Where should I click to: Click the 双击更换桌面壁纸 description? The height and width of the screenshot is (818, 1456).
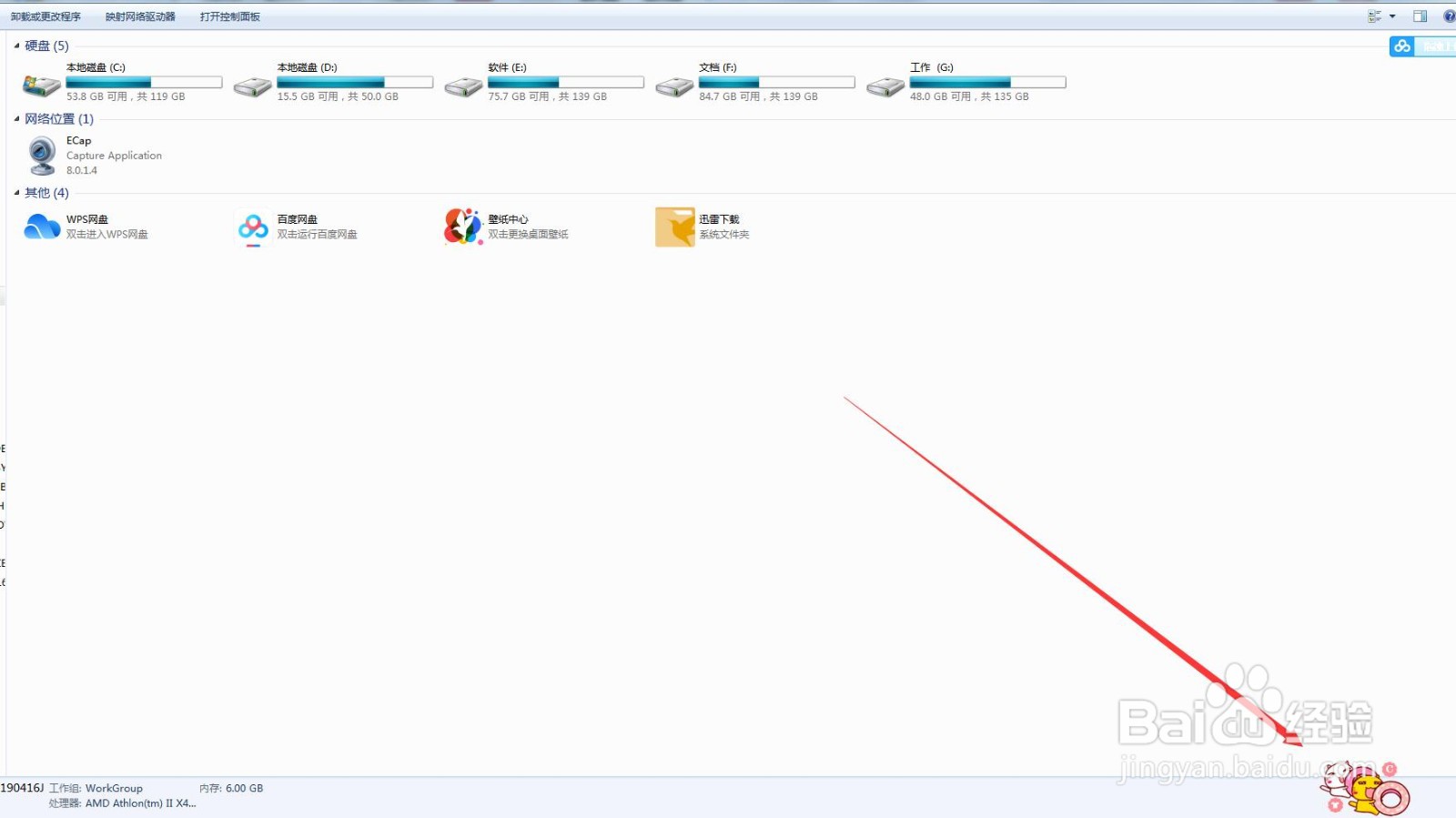pyautogui.click(x=528, y=234)
